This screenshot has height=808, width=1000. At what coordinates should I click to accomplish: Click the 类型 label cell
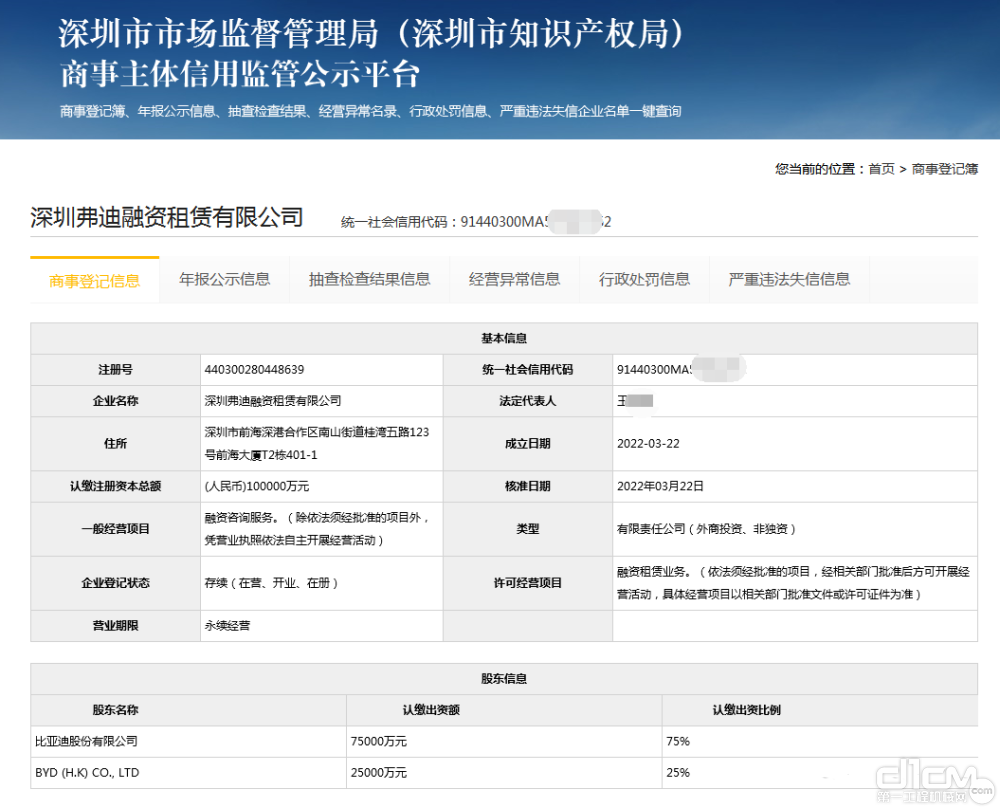pyautogui.click(x=527, y=529)
